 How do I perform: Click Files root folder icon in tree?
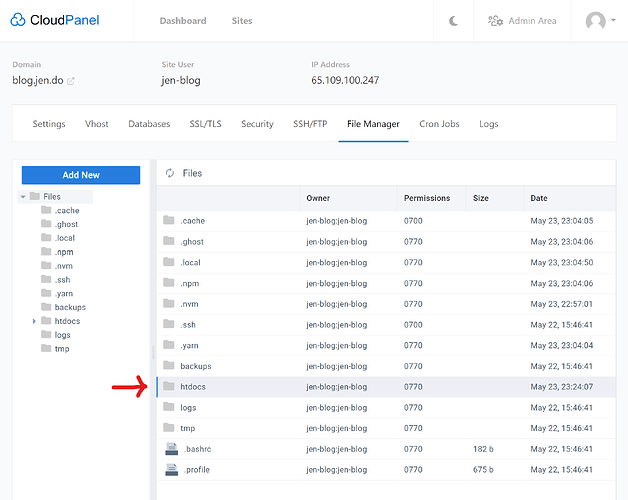click(x=35, y=196)
